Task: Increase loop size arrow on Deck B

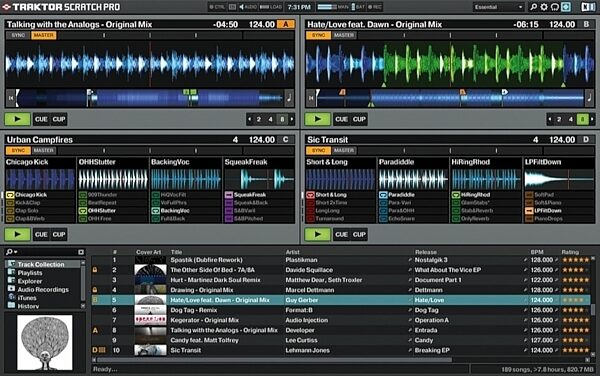Action: click(592, 119)
